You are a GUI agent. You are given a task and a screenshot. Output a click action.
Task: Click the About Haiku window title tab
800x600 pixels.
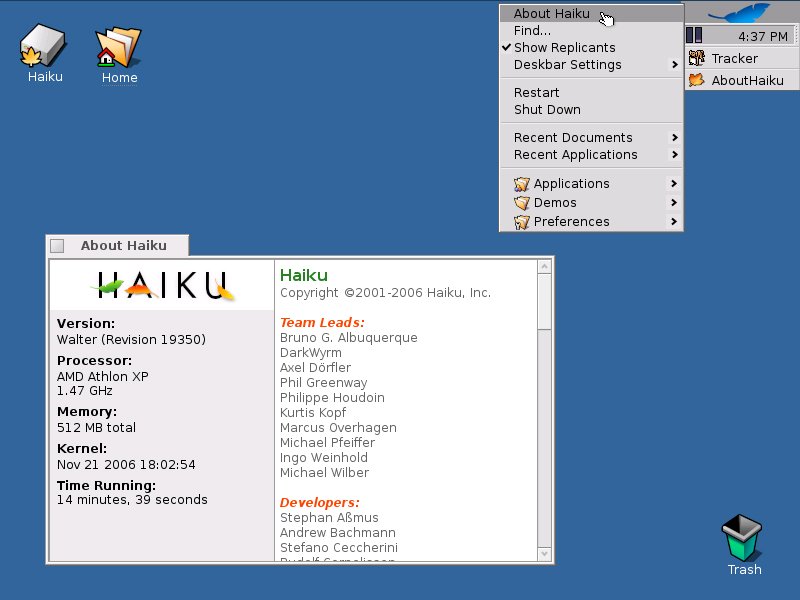click(123, 245)
